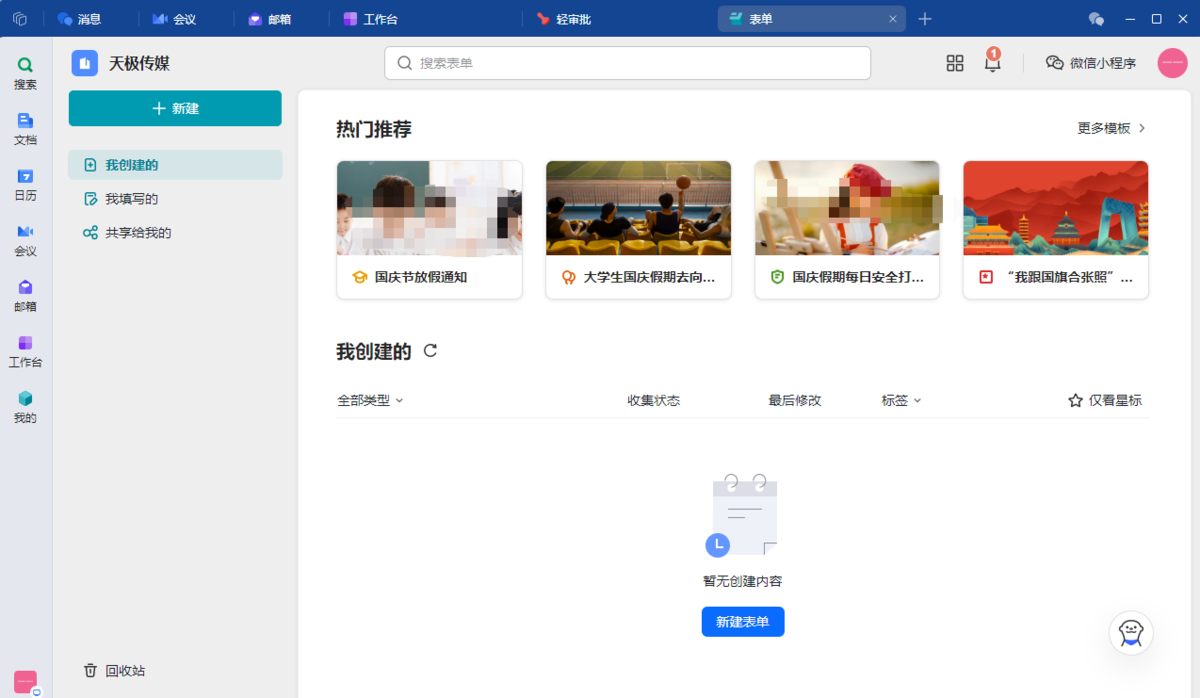Open the 日历 calendar icon
Image resolution: width=1200 pixels, height=698 pixels.
25,184
